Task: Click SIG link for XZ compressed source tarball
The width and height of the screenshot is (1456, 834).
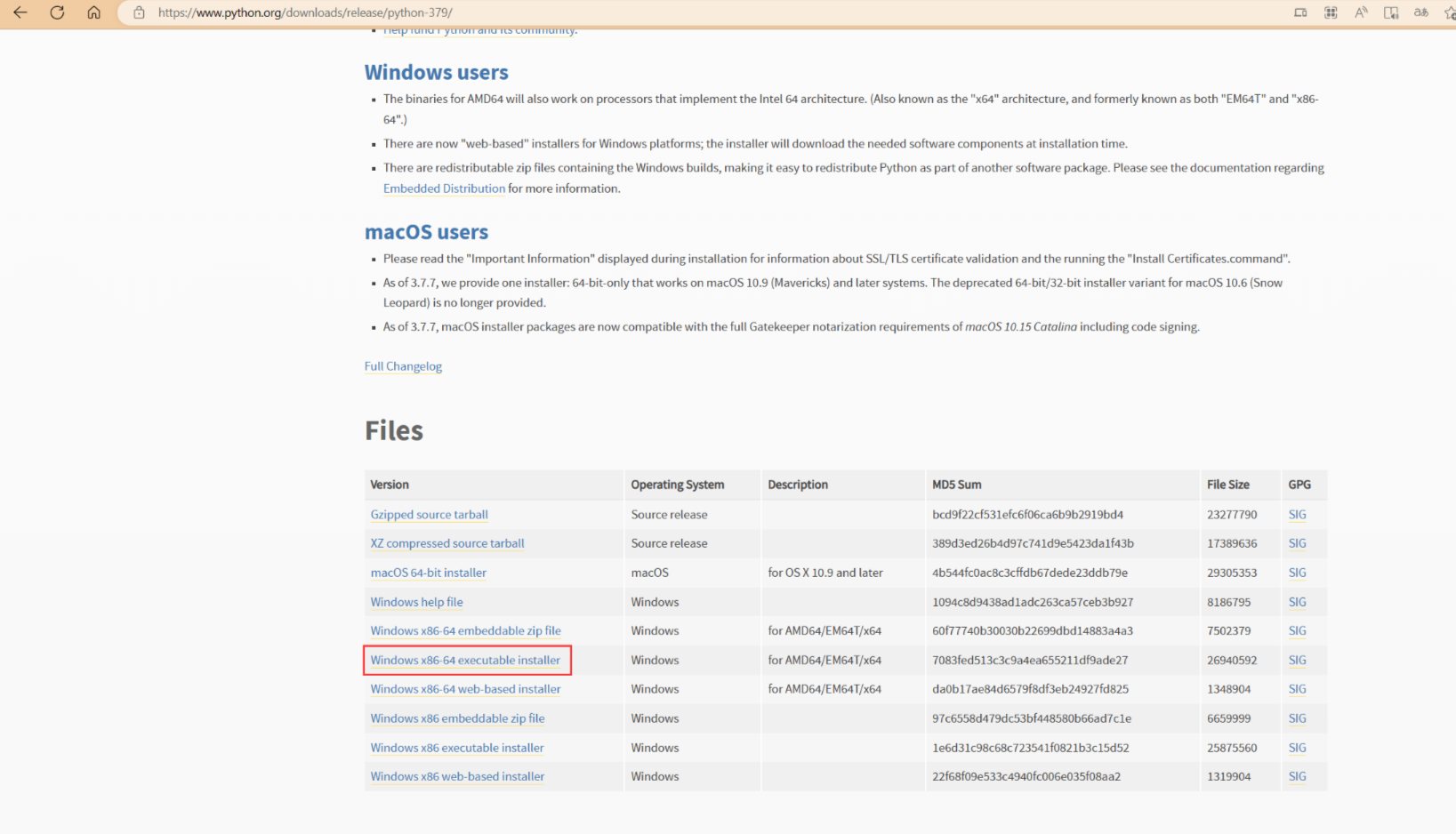Action: (x=1297, y=543)
